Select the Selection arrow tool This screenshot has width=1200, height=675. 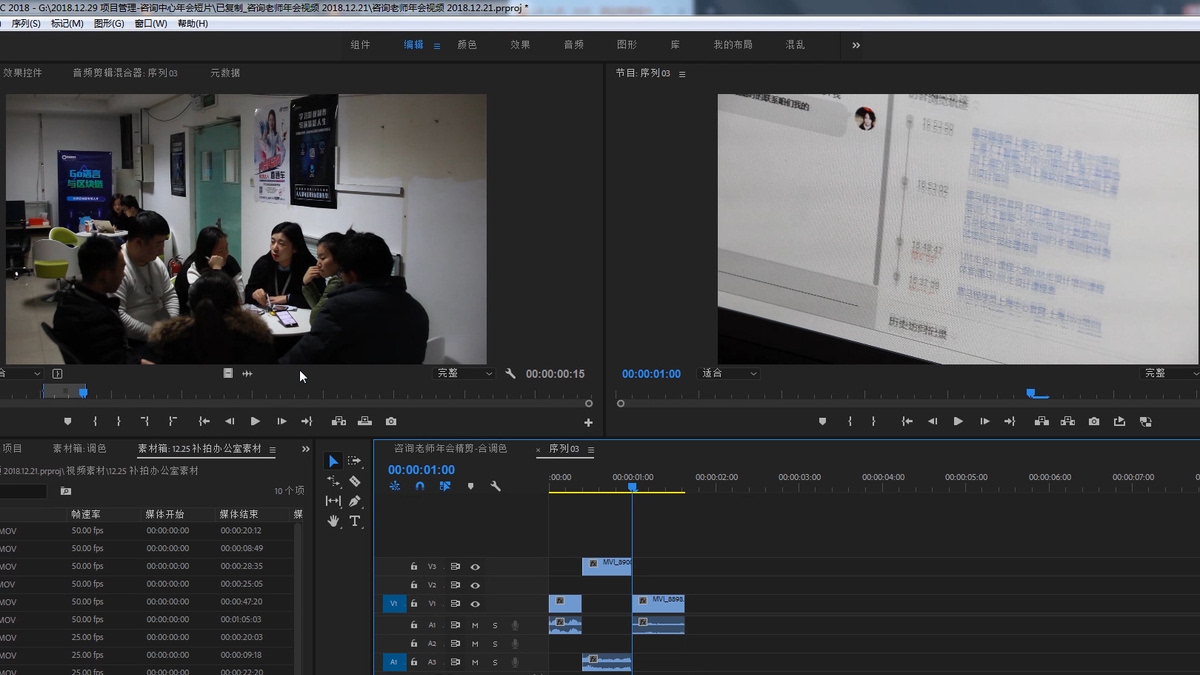333,461
